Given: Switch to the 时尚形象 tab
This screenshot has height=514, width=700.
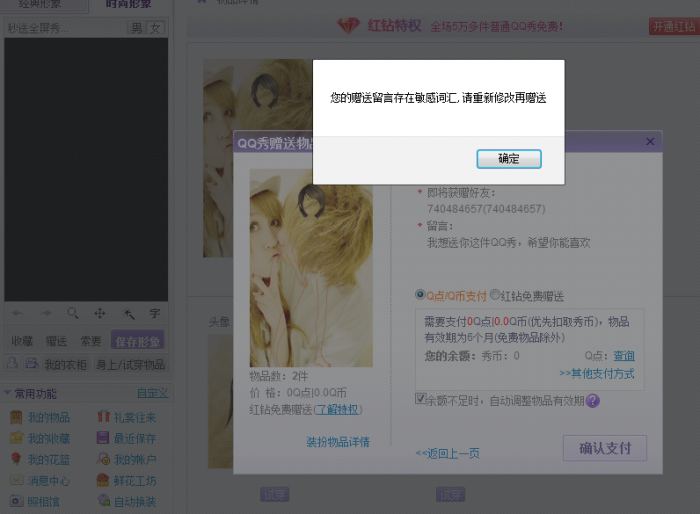Looking at the screenshot, I should [x=128, y=4].
